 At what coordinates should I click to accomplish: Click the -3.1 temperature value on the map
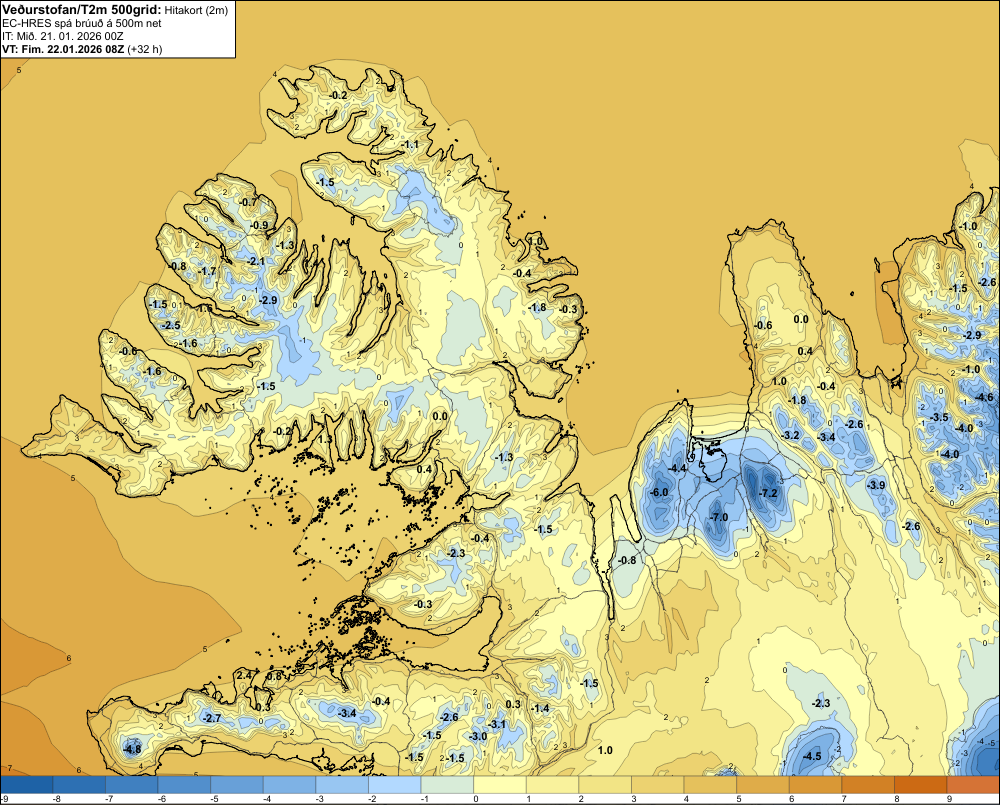[497, 724]
